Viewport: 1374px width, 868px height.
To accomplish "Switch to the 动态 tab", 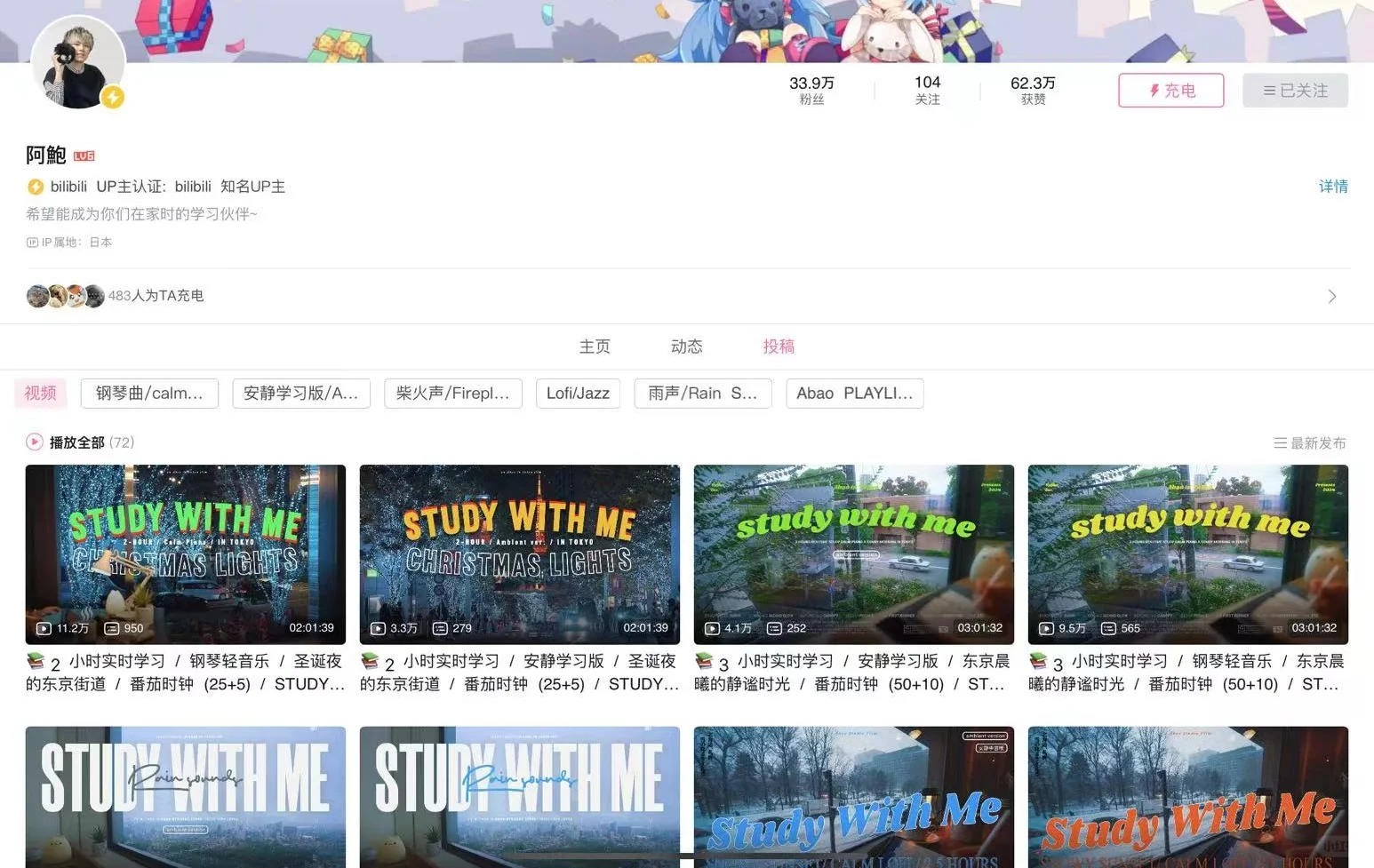I will (686, 346).
